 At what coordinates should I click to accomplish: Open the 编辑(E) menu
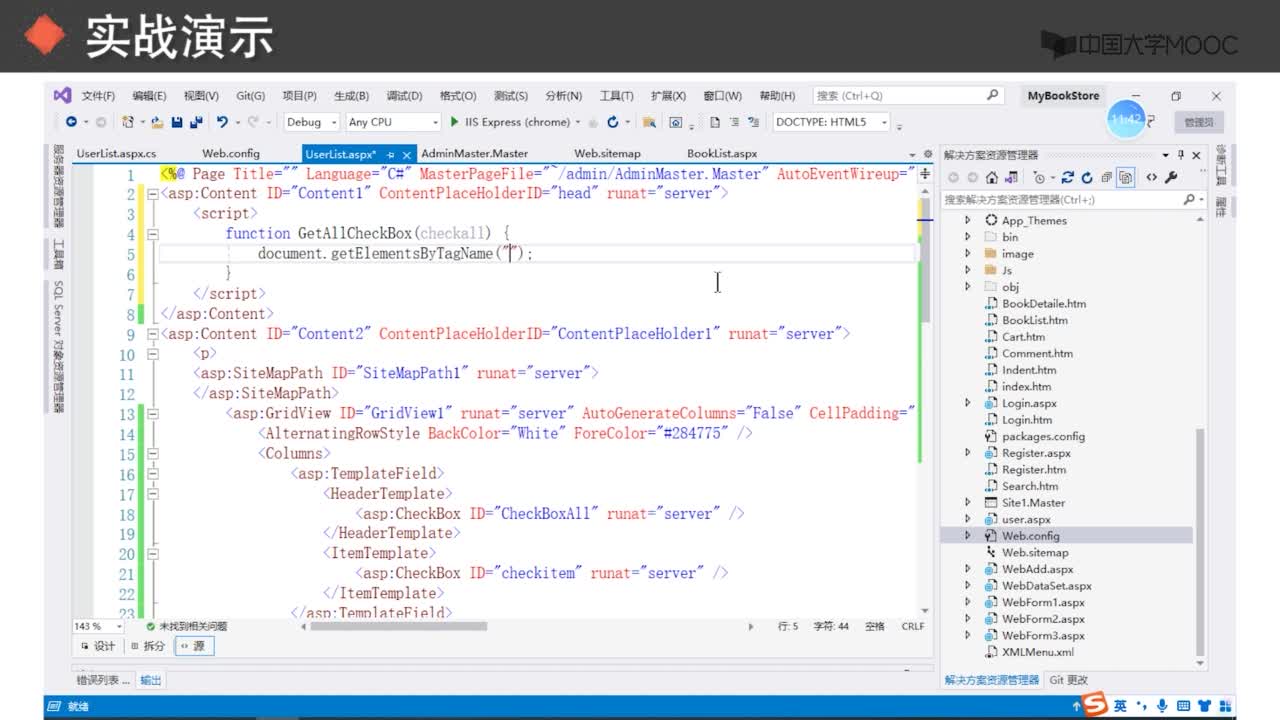point(149,96)
